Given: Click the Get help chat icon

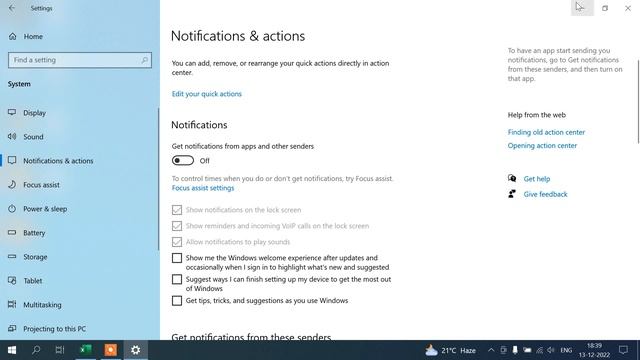Looking at the screenshot, I should point(512,178).
